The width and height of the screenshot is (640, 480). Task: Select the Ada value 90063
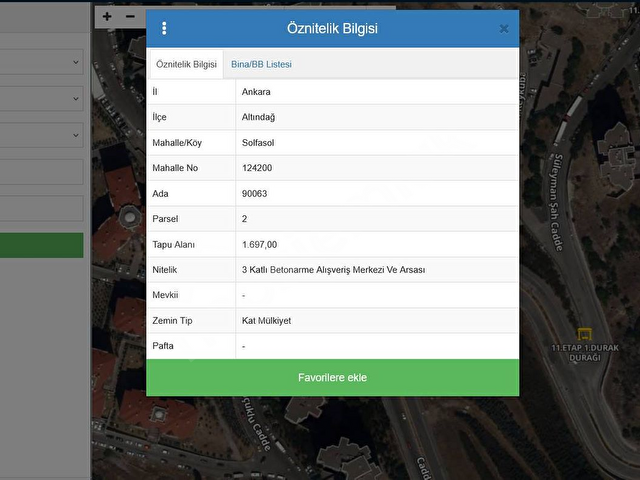(x=254, y=193)
